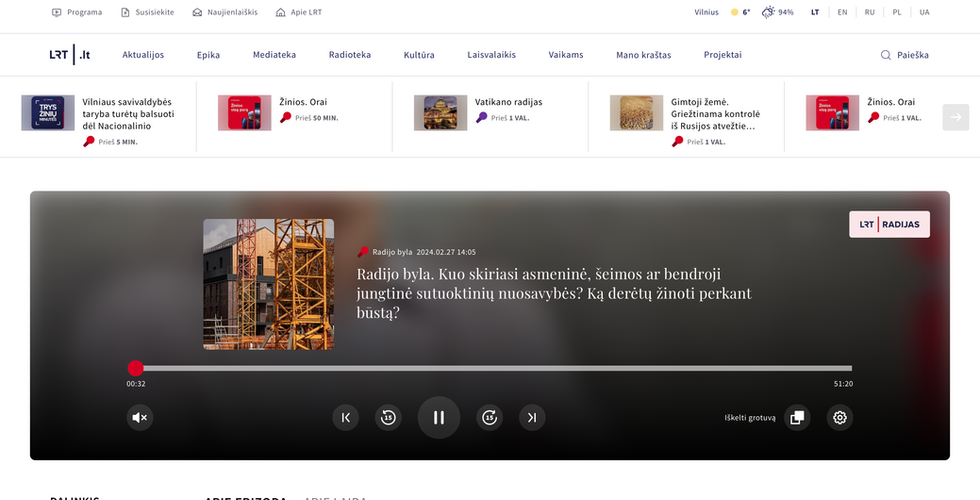Open the Mediateka menu
980x500 pixels.
(x=274, y=55)
